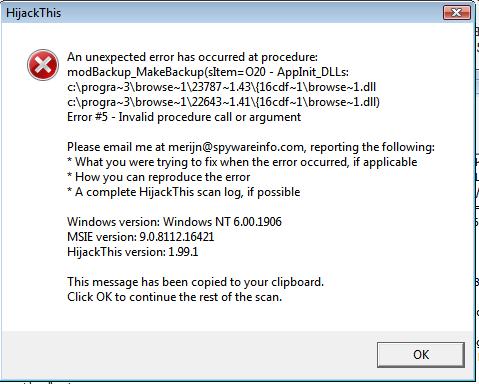
Task: Click the HijackThis title bar text
Action: click(x=33, y=13)
